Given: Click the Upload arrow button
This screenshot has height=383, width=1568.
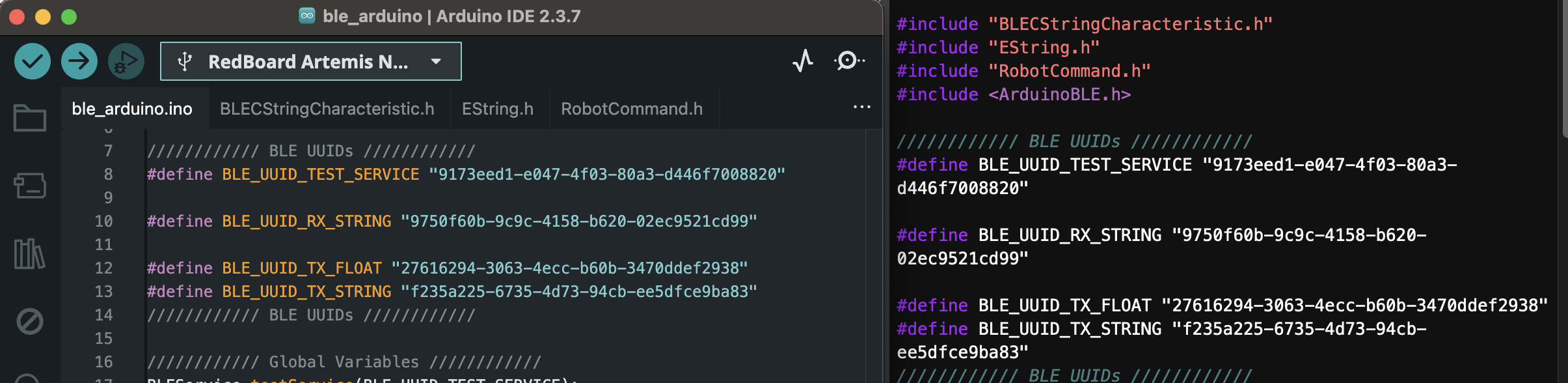Looking at the screenshot, I should point(79,61).
